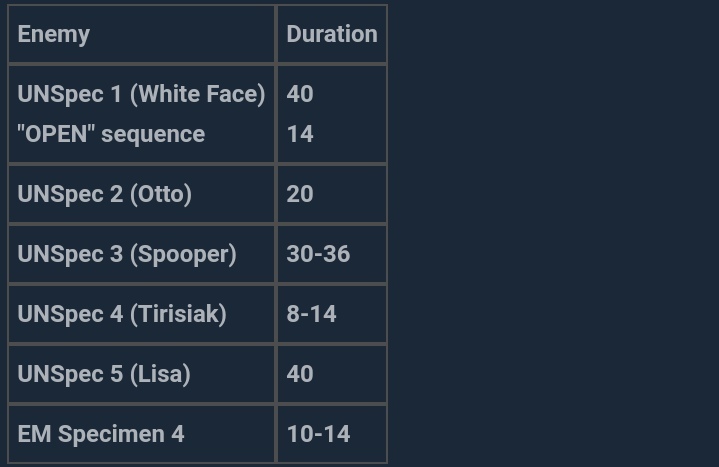Click the UNSpec 5 label text
Image resolution: width=719 pixels, height=467 pixels.
[x=69, y=374]
